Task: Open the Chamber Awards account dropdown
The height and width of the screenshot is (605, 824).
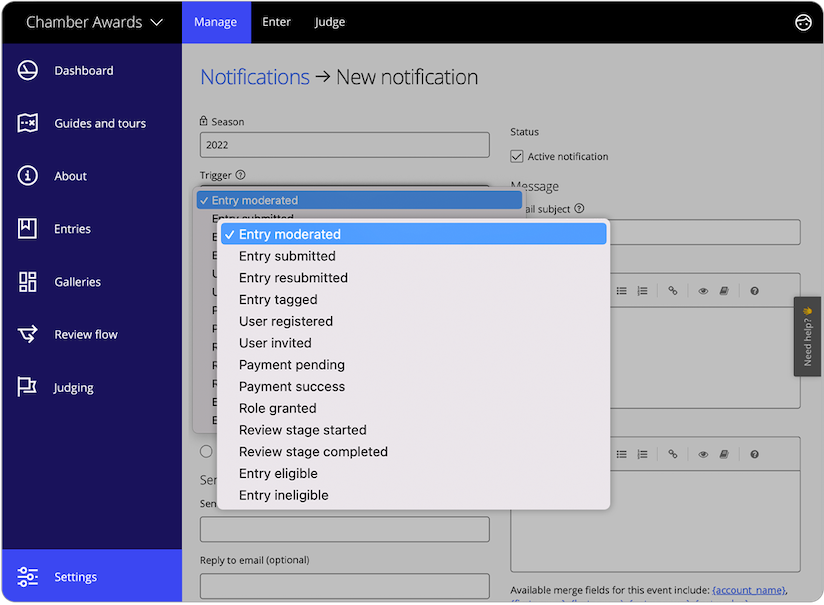Action: click(x=90, y=21)
